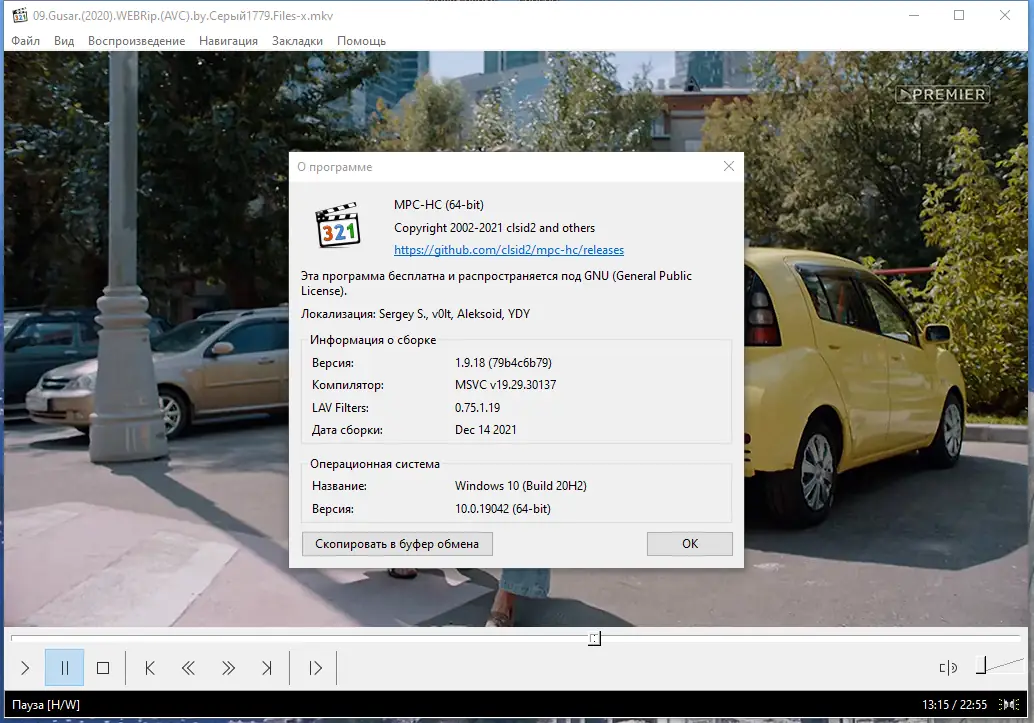Click LAV Filters value 0.75.1.19
Image resolution: width=1034 pixels, height=723 pixels.
(x=477, y=408)
